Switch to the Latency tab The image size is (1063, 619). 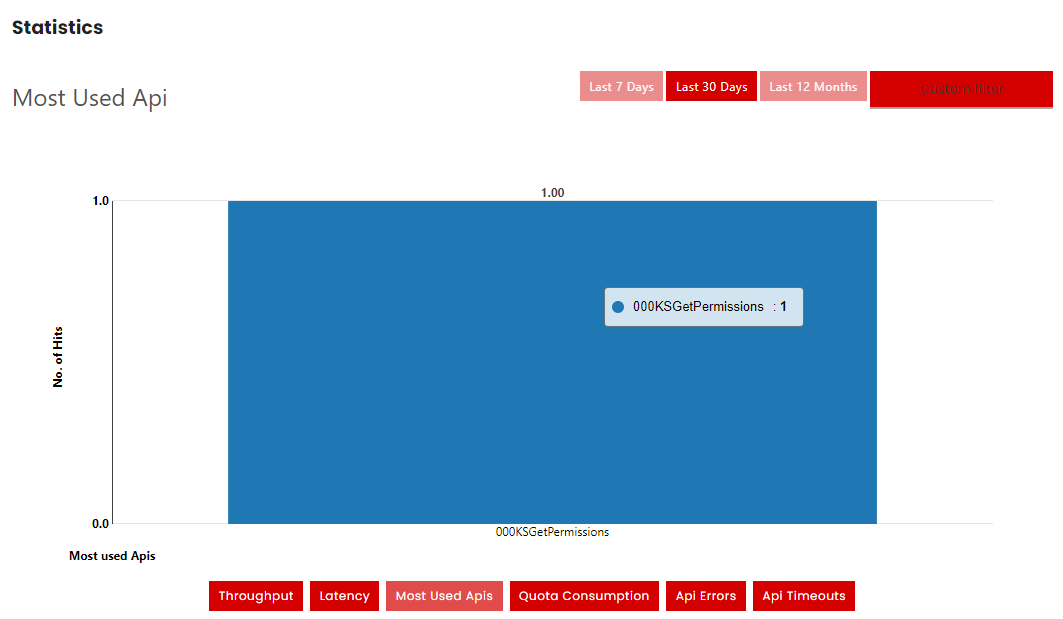[x=344, y=596]
